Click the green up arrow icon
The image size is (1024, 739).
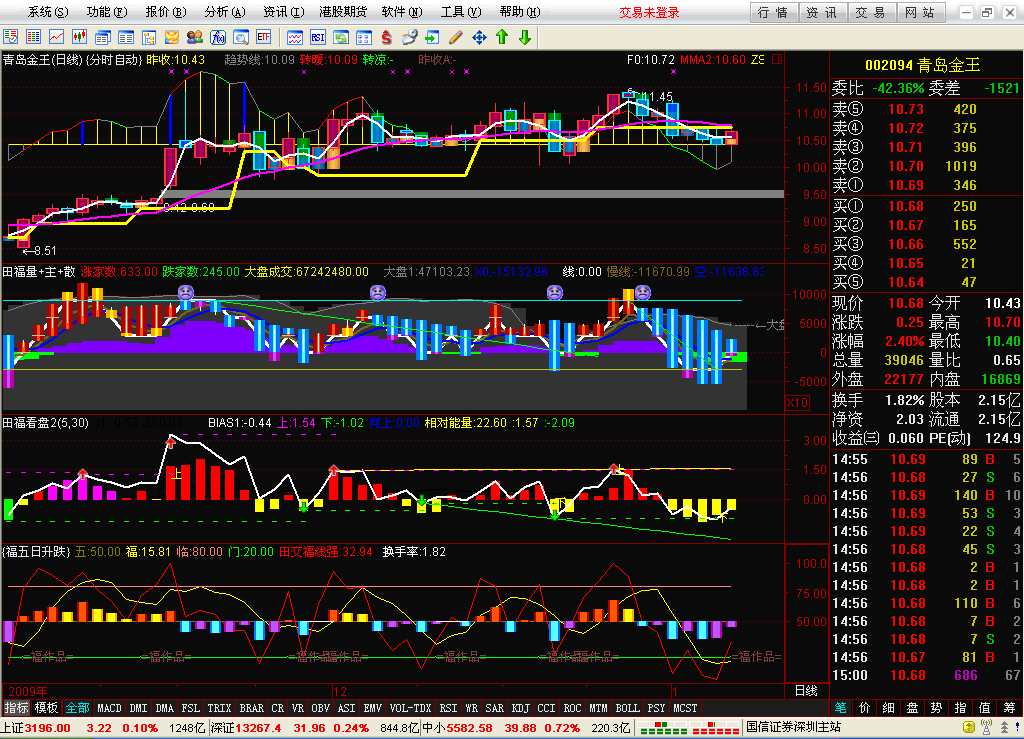tap(502, 37)
